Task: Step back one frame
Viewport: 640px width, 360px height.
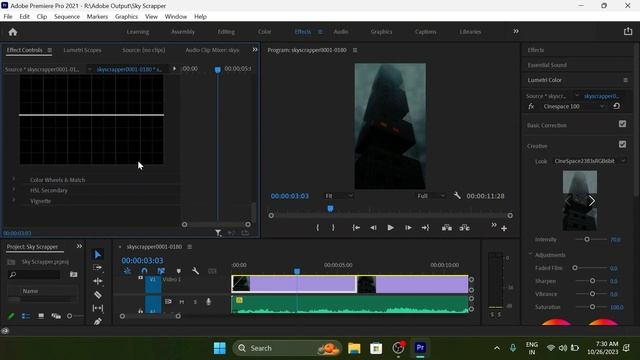Action: pyautogui.click(x=373, y=228)
